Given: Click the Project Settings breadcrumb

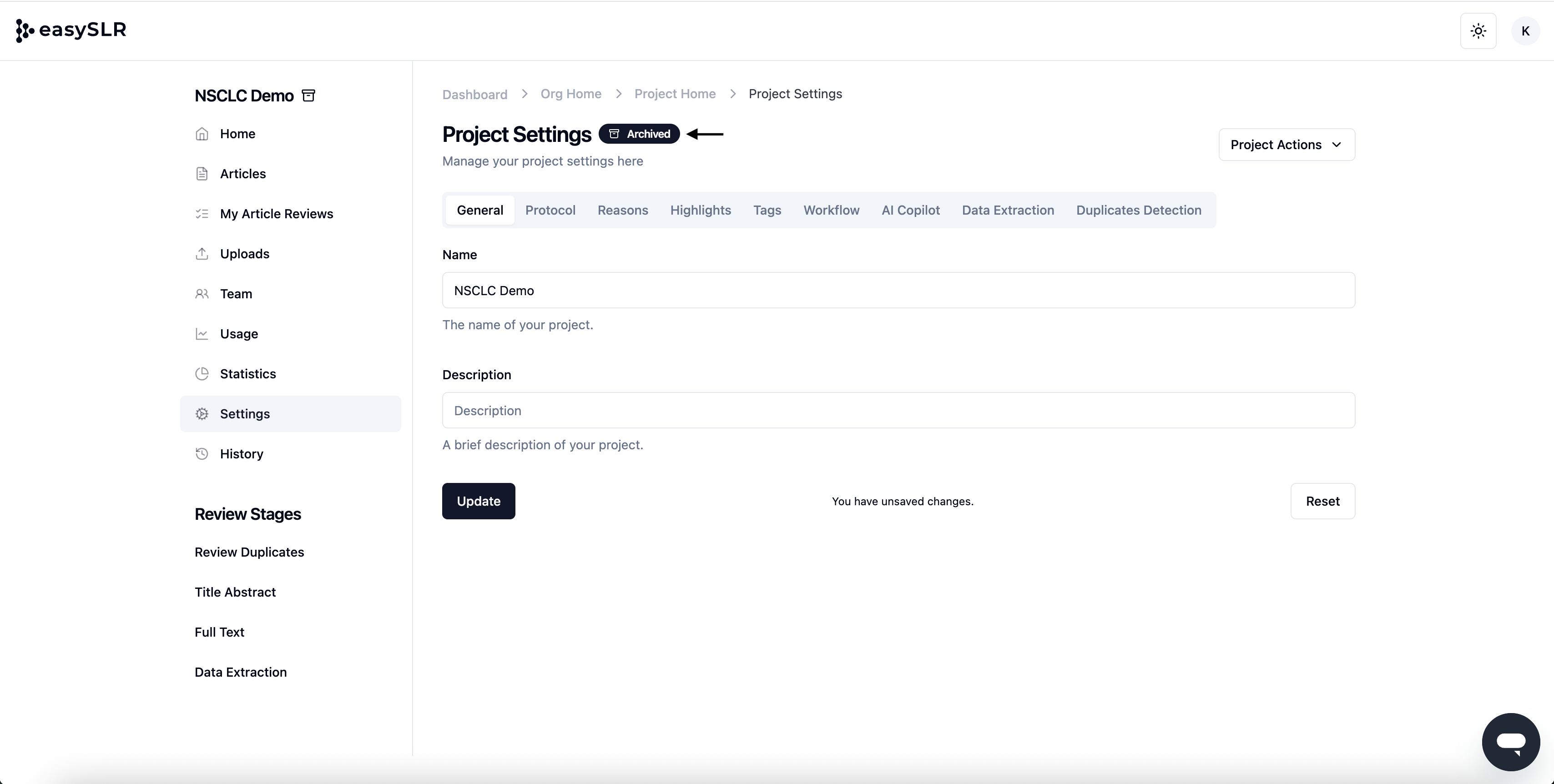Looking at the screenshot, I should pyautogui.click(x=795, y=94).
